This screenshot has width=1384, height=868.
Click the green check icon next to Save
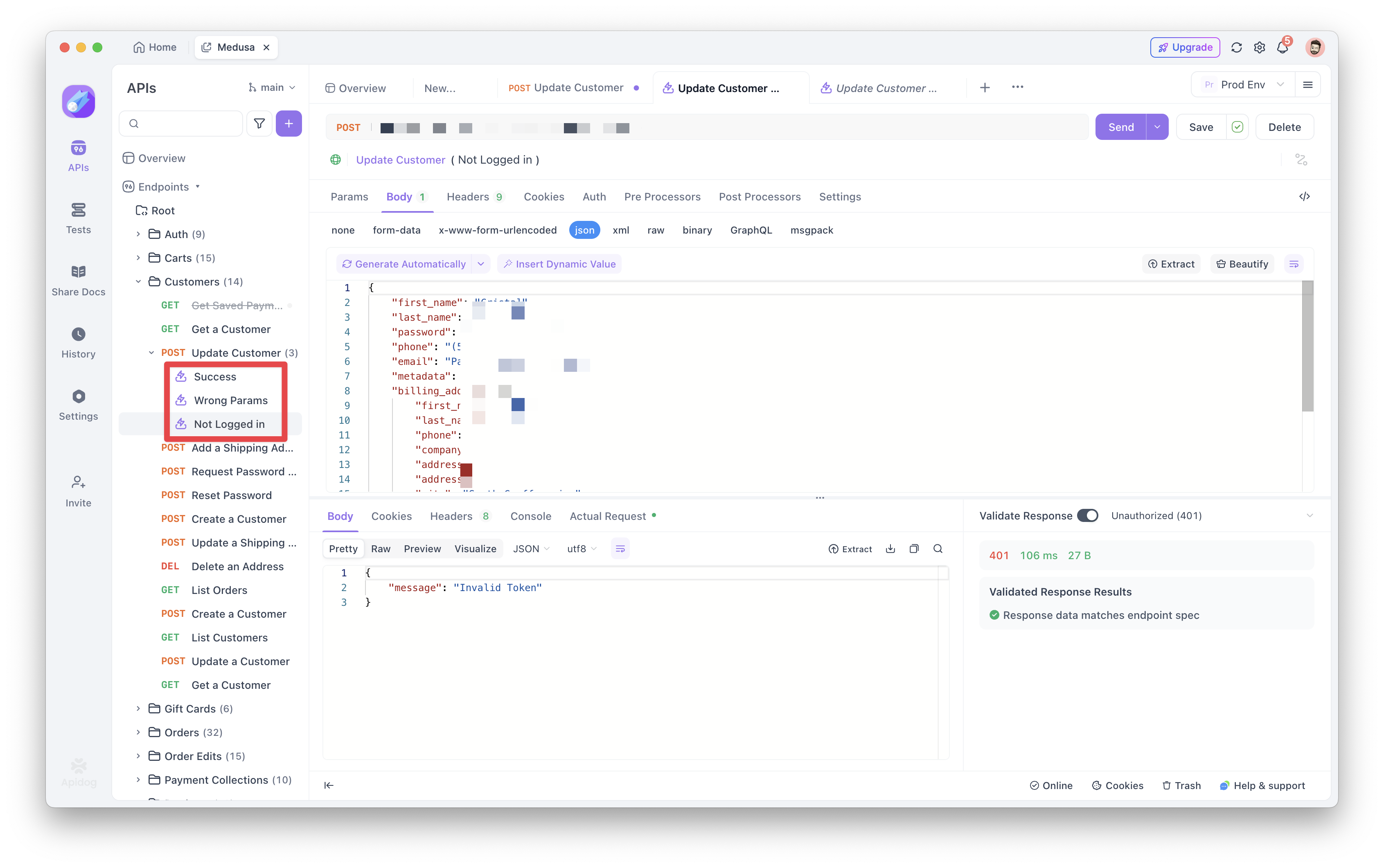click(1237, 127)
